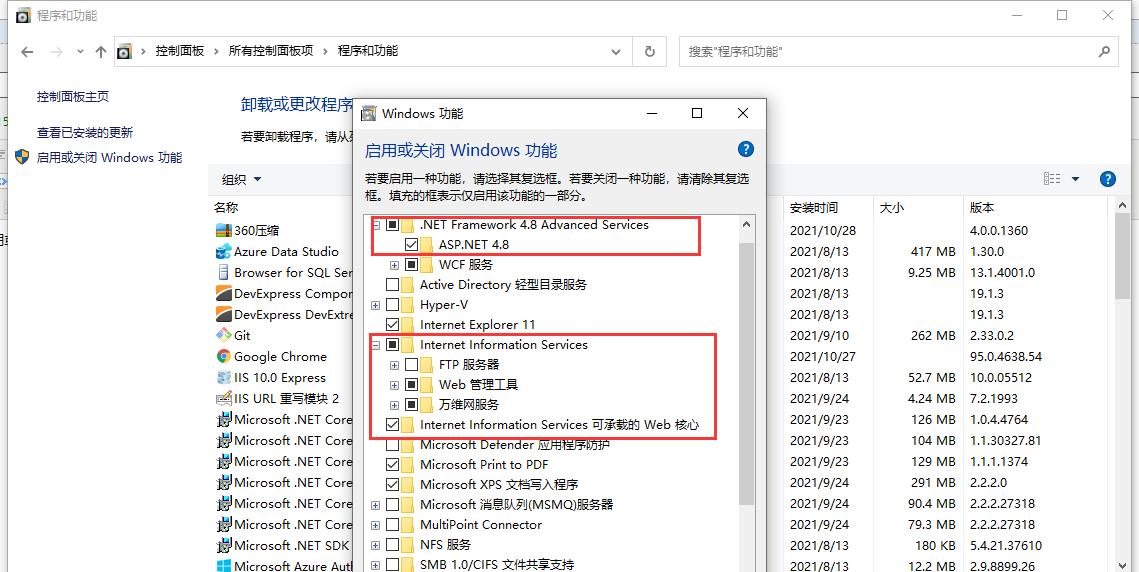
Task: Click the search magnifier icon
Action: click(1104, 52)
